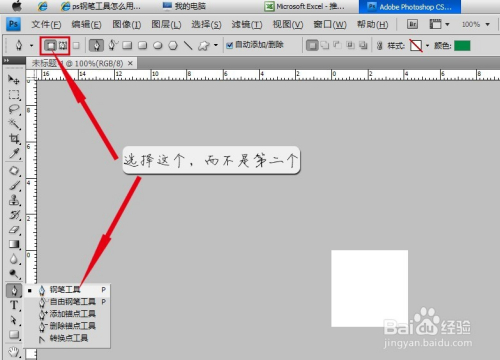Click the Pen tool in toolbox
Viewport: 500px width, 360px height.
click(14, 291)
